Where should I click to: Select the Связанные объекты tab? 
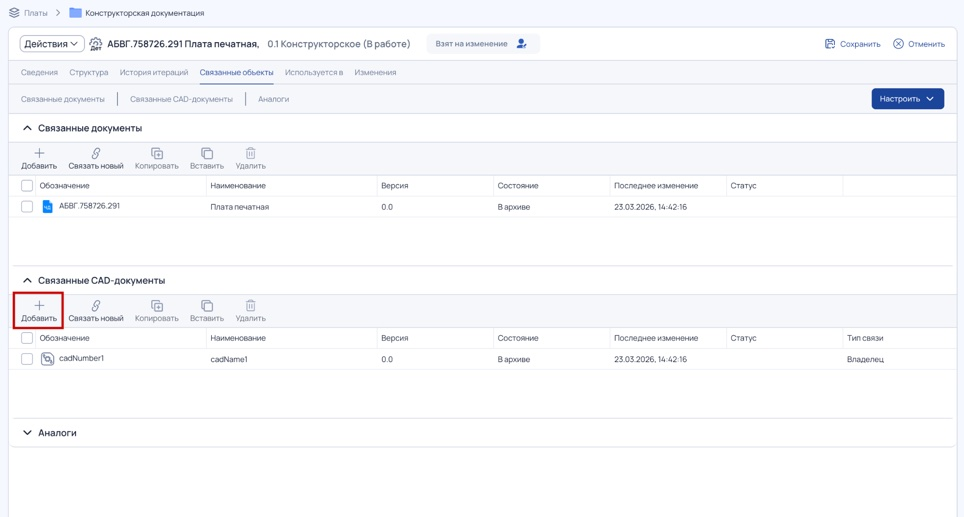click(236, 72)
